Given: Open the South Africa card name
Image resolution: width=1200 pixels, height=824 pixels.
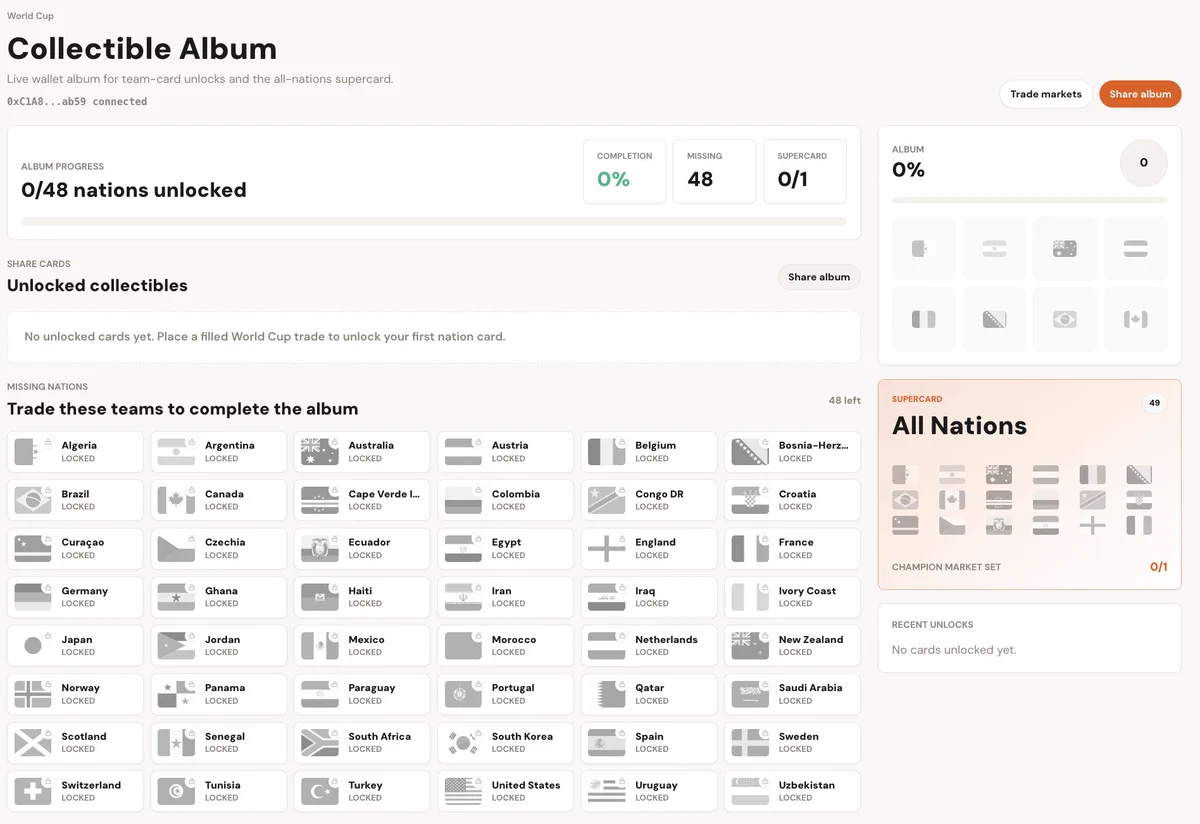Looking at the screenshot, I should (379, 737).
